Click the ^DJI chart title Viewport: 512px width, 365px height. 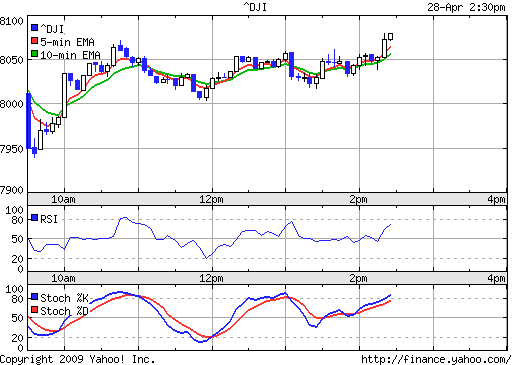(255, 7)
